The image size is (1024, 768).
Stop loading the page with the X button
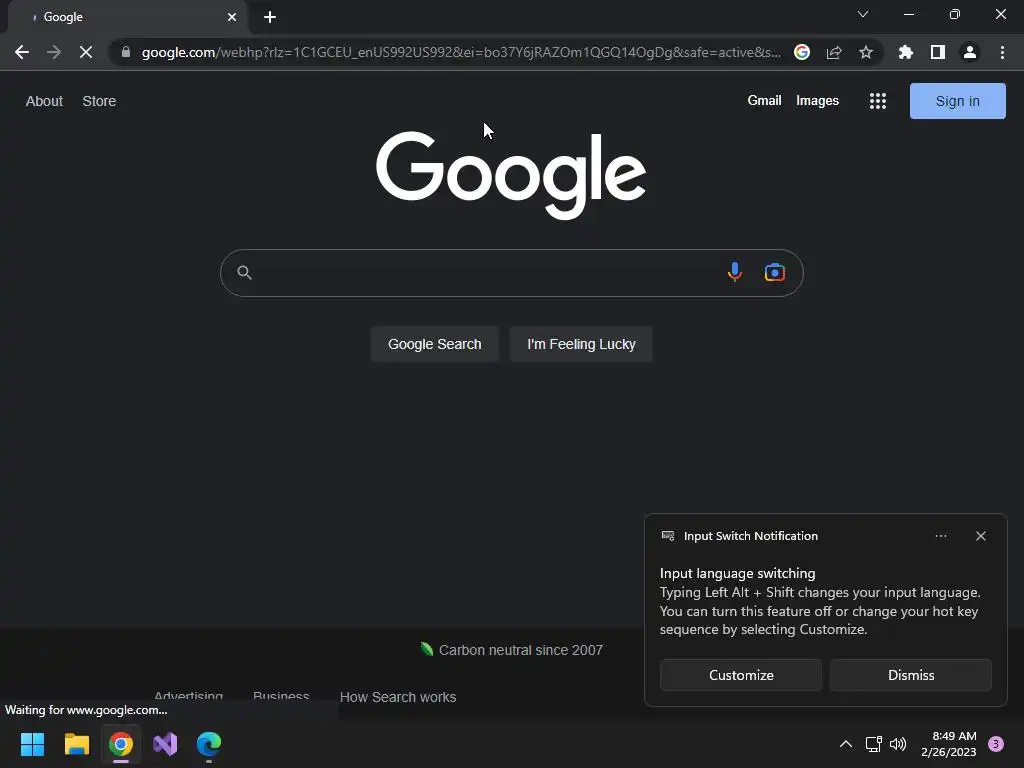[86, 52]
